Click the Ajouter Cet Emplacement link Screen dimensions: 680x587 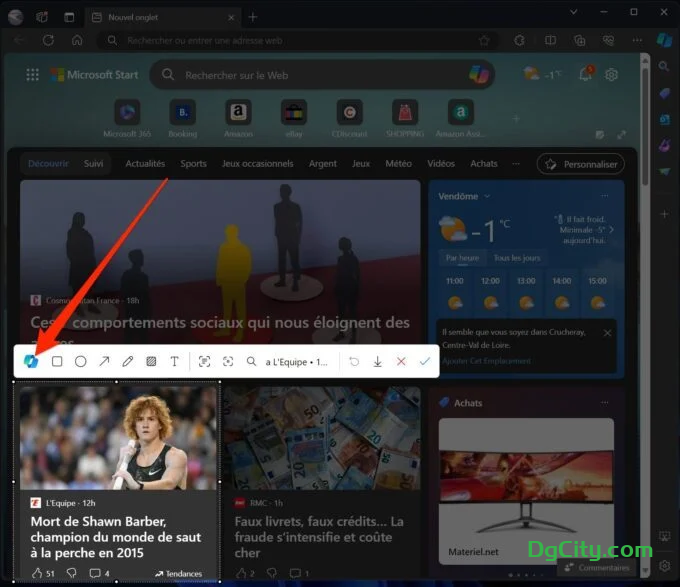coord(486,361)
